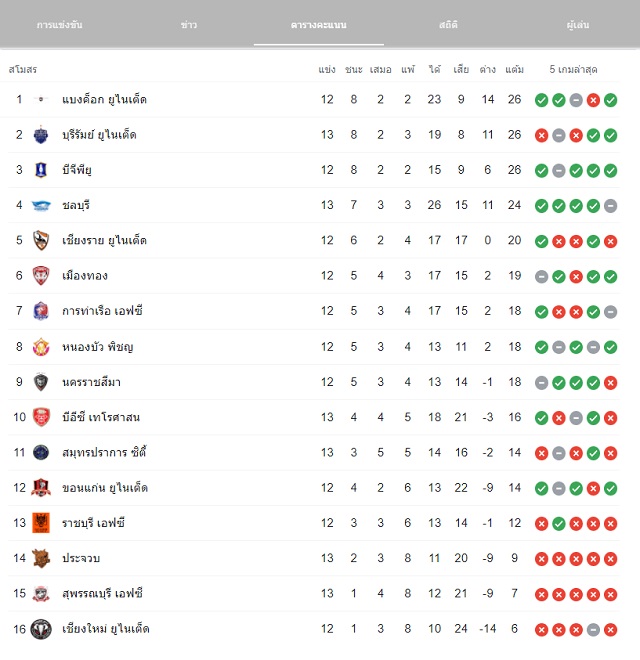Open the นครราชสีมา team name
640x660 pixels.
pos(91,382)
